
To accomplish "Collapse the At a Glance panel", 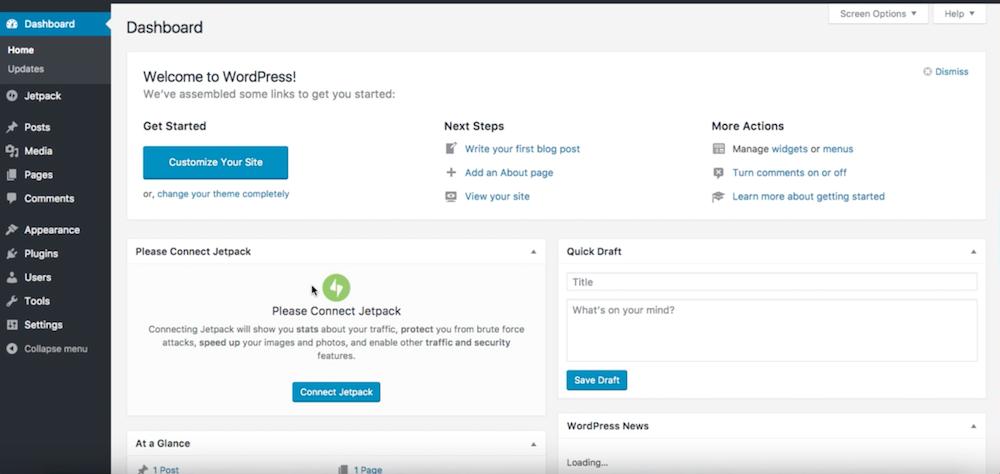I will [x=533, y=444].
